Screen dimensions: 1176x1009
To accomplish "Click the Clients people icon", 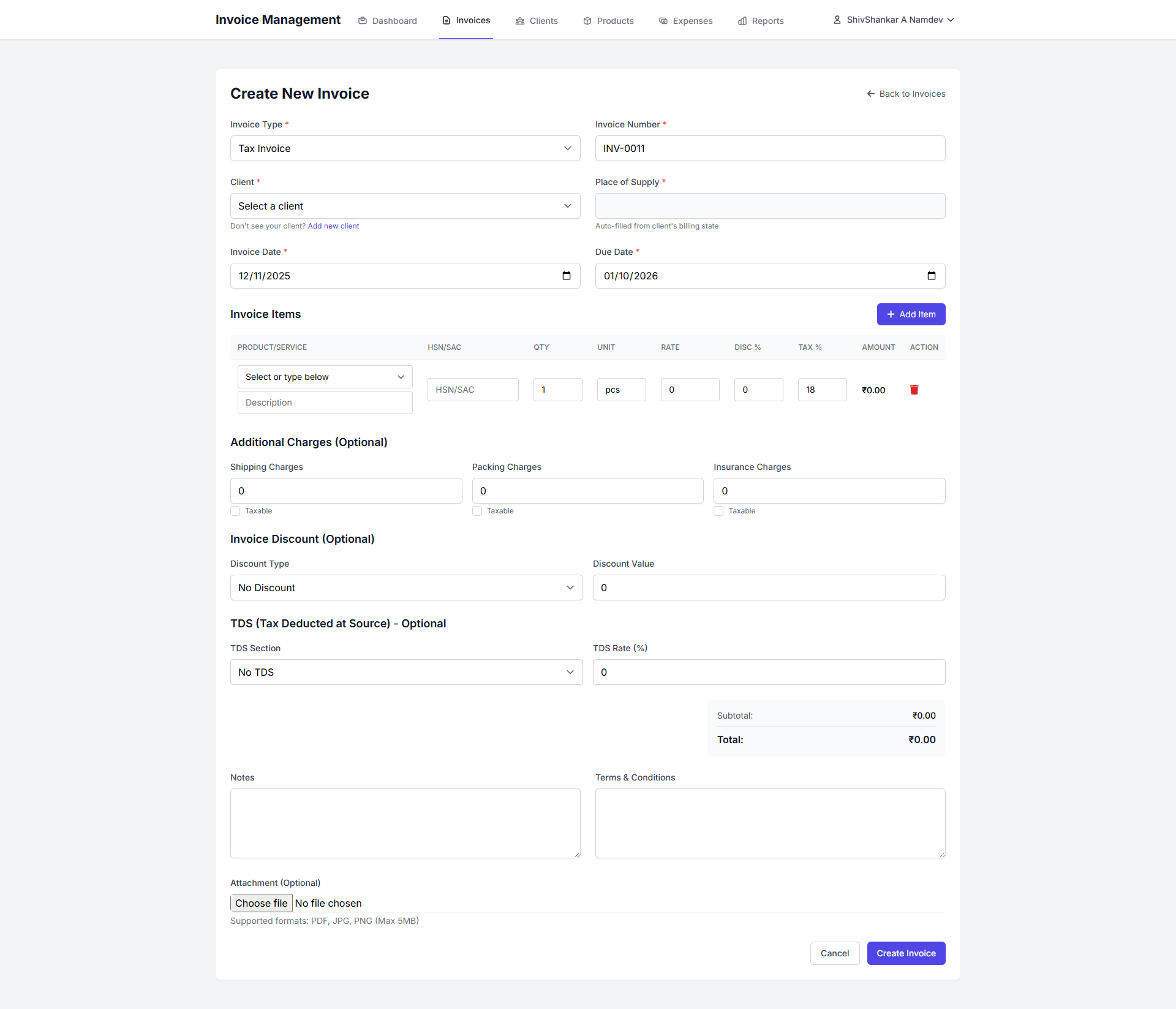I will point(519,20).
